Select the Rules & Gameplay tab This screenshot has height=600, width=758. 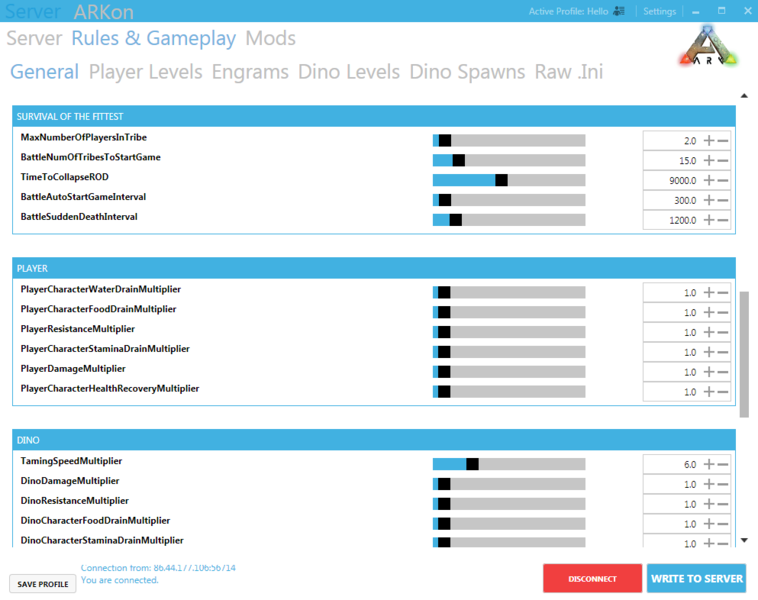153,38
